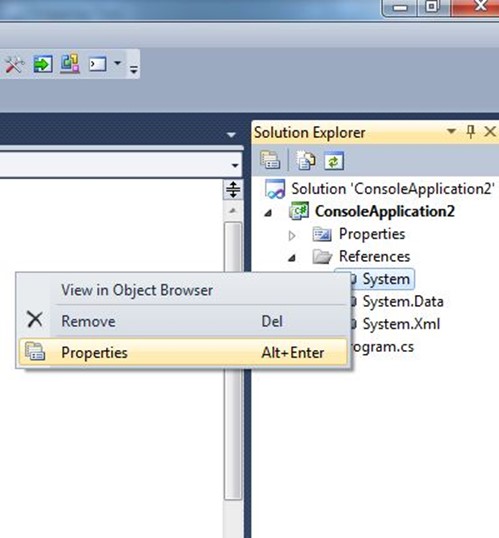Viewport: 499px width, 538px height.
Task: Click Solution Explorer Properties toolbar icon
Action: [270, 160]
